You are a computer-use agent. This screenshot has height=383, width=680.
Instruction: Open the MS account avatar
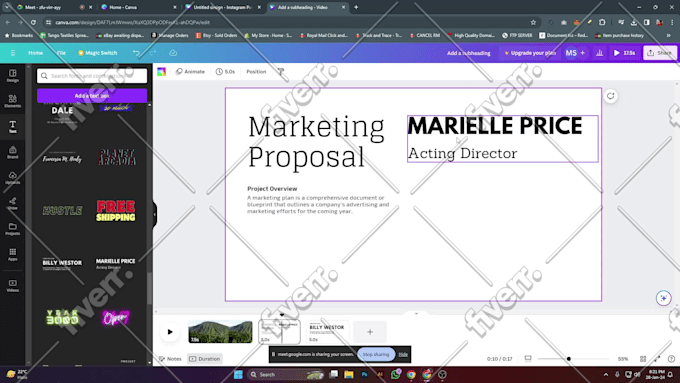(x=571, y=53)
